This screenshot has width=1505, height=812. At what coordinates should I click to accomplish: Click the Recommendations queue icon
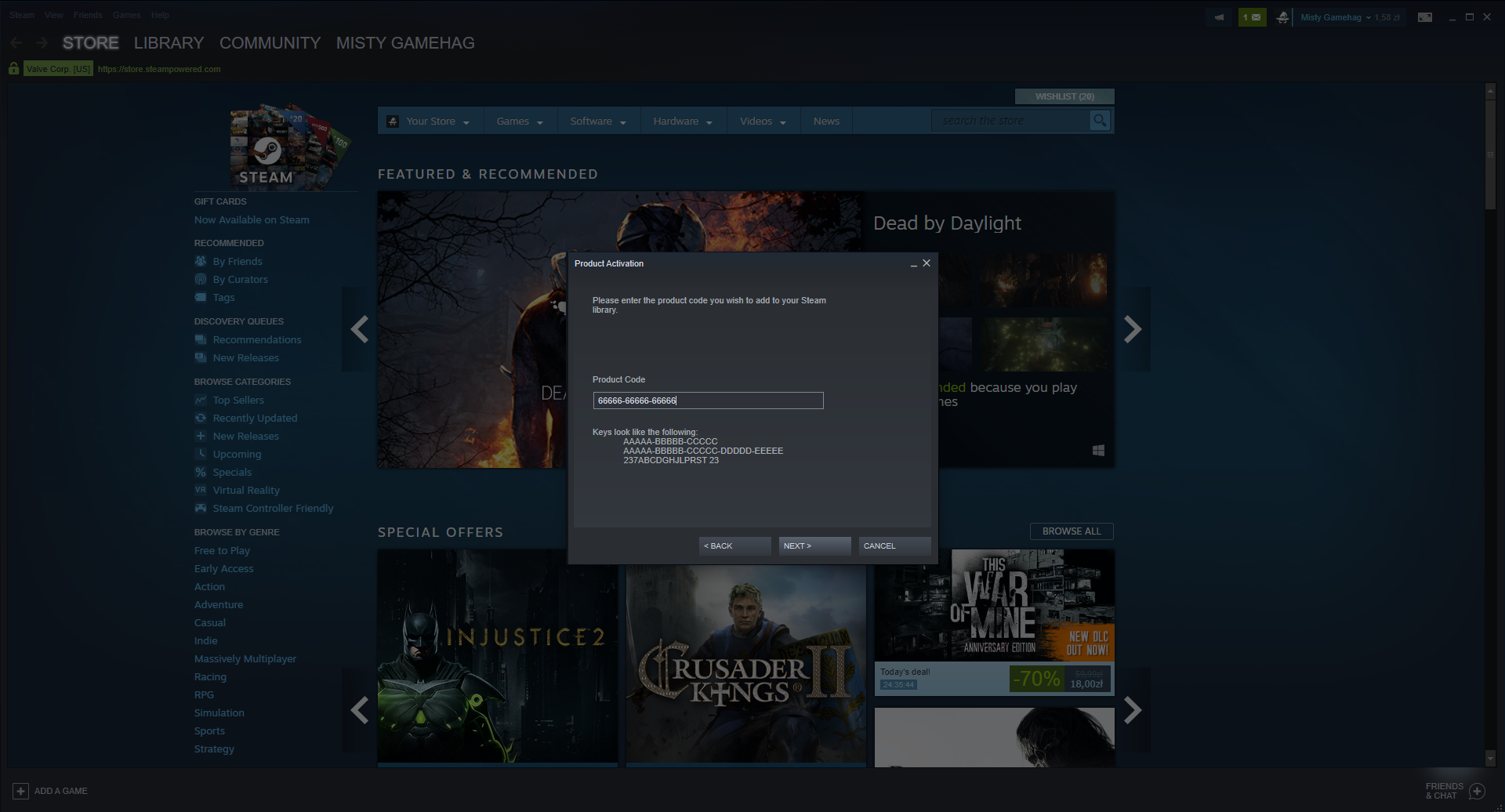201,339
